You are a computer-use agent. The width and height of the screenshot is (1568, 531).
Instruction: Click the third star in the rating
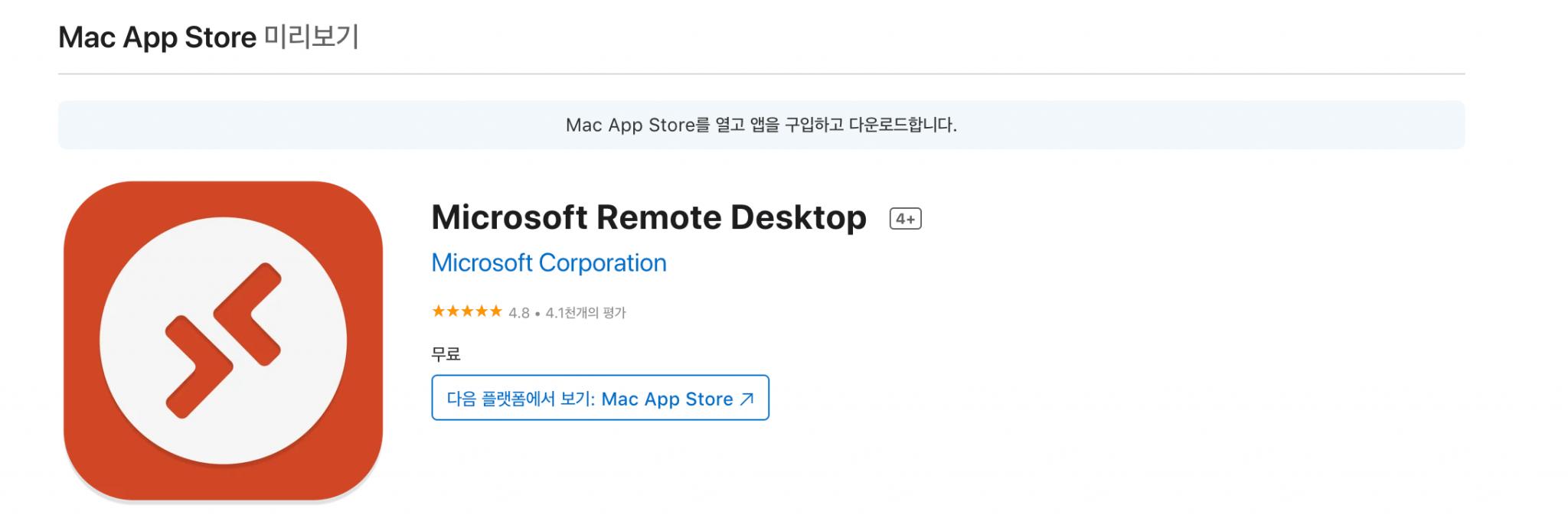click(x=467, y=311)
